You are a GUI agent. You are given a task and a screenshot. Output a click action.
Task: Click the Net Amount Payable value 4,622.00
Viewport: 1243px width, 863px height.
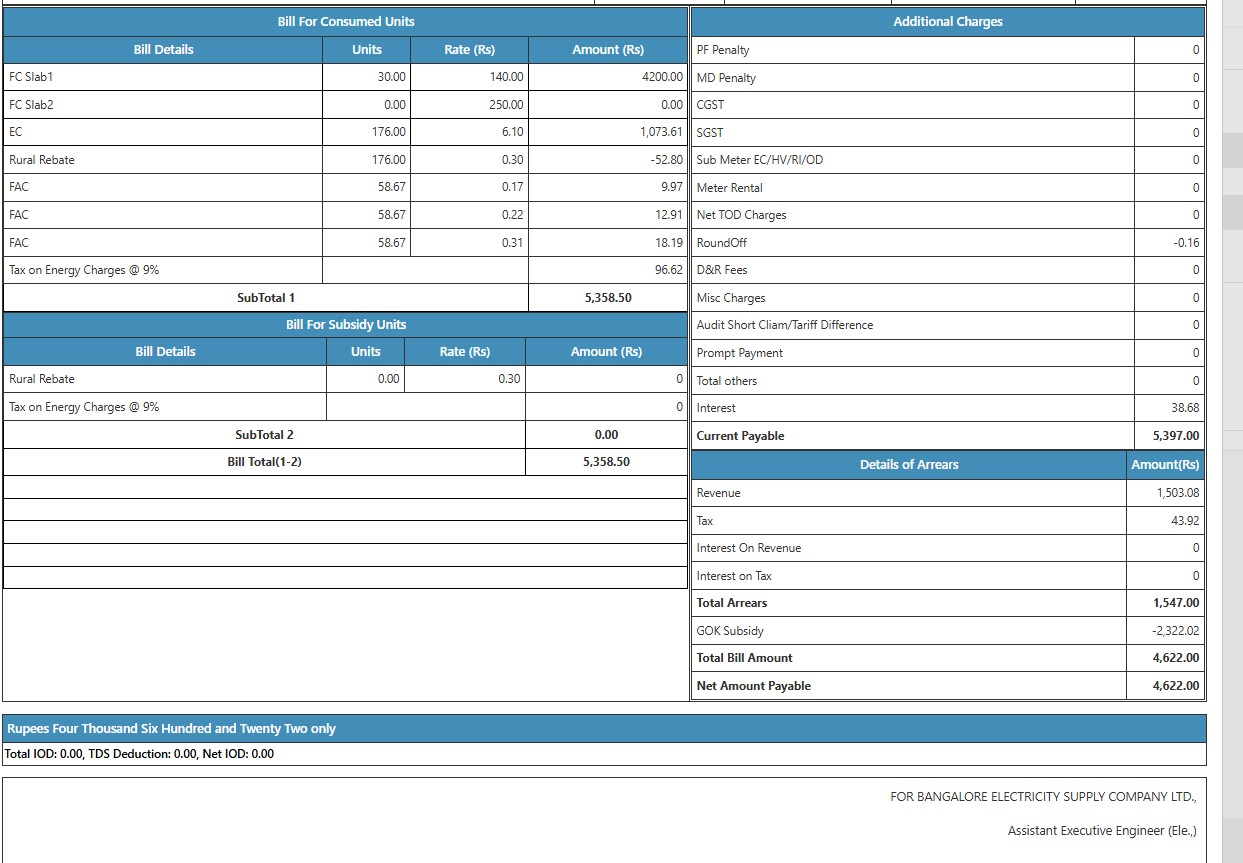[x=1176, y=686]
